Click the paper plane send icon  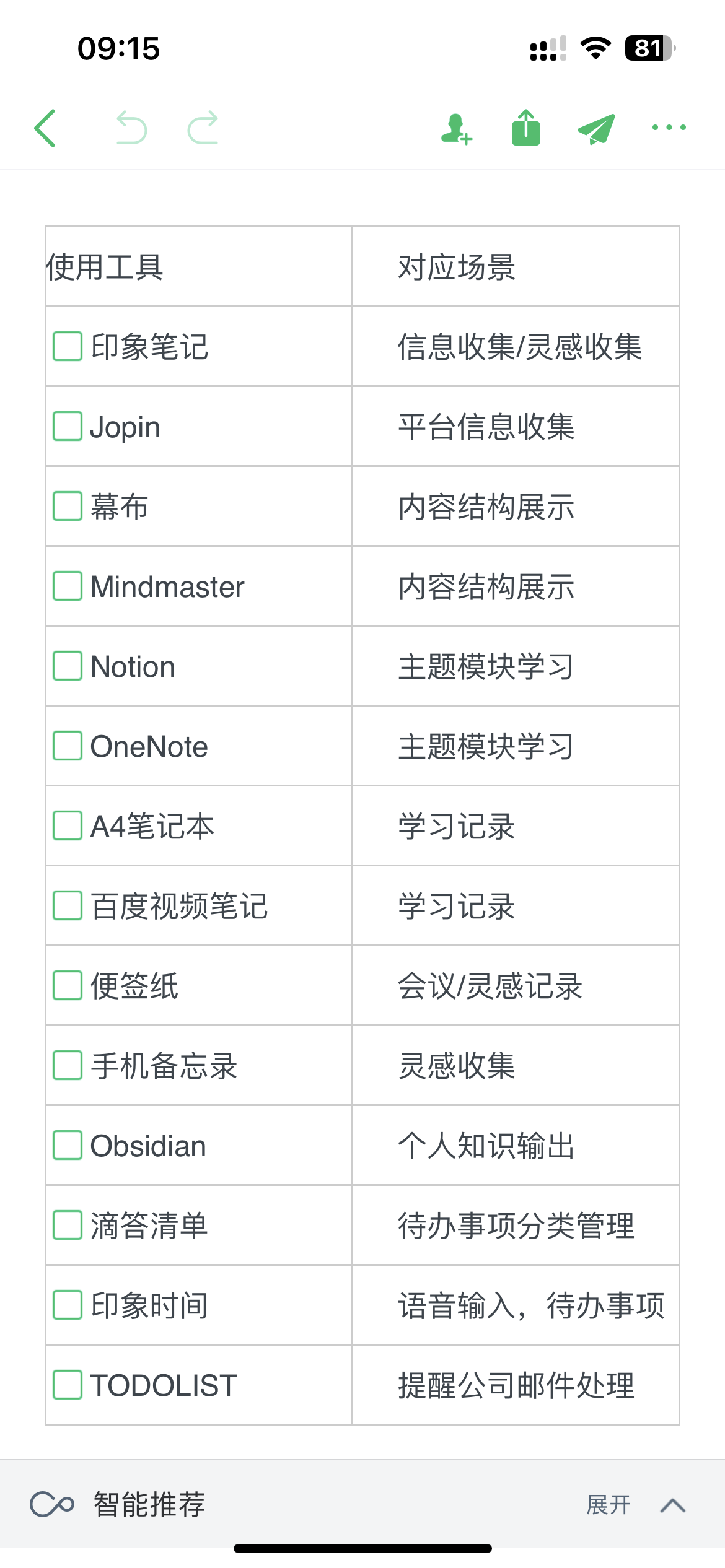pyautogui.click(x=596, y=129)
